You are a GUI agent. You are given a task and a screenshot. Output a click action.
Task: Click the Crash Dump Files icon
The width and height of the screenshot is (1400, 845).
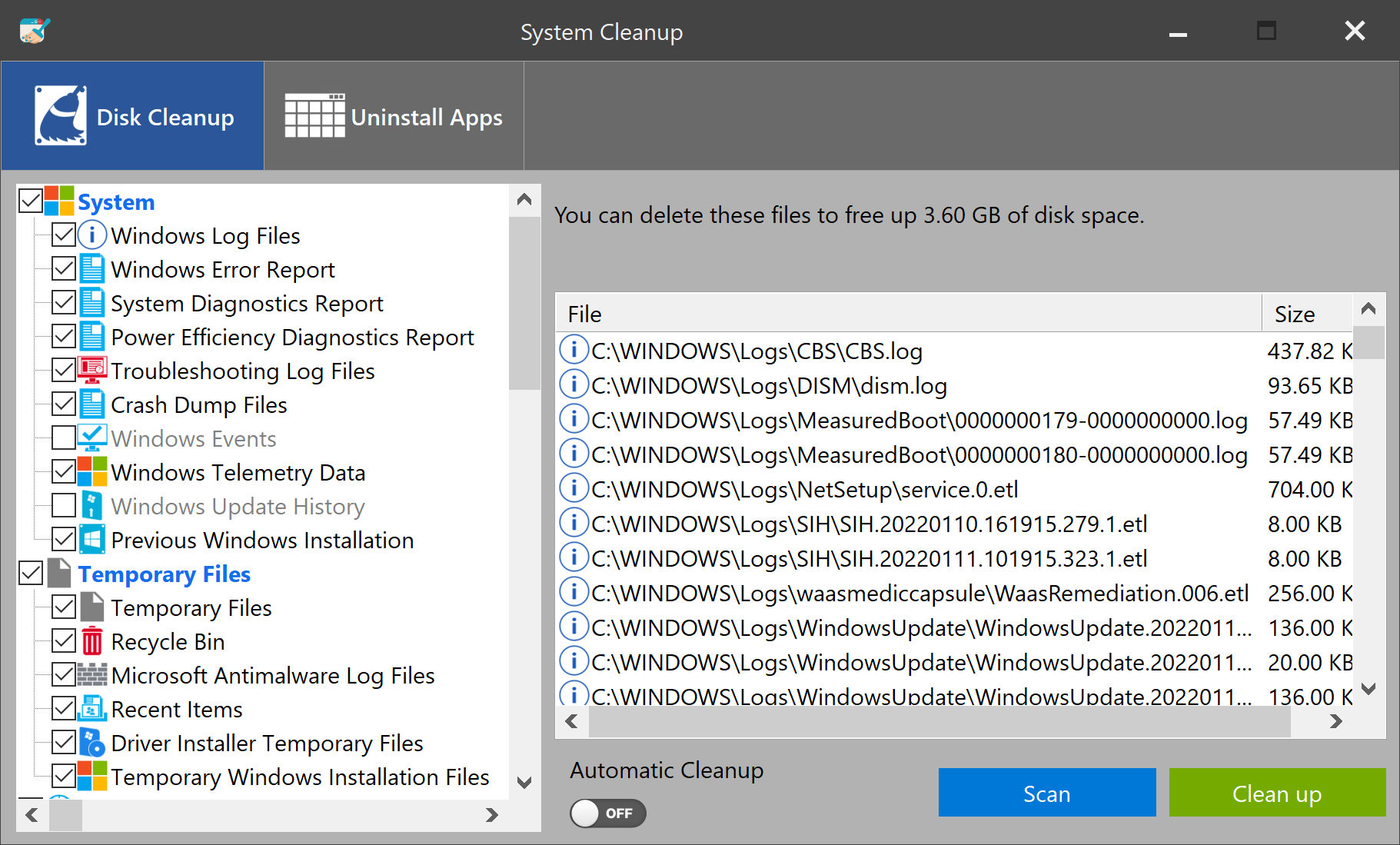click(x=92, y=404)
